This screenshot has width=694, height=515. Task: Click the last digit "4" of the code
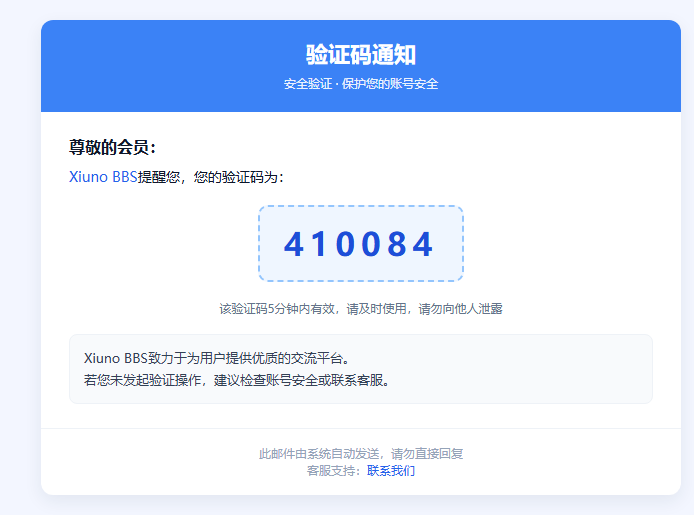(424, 244)
